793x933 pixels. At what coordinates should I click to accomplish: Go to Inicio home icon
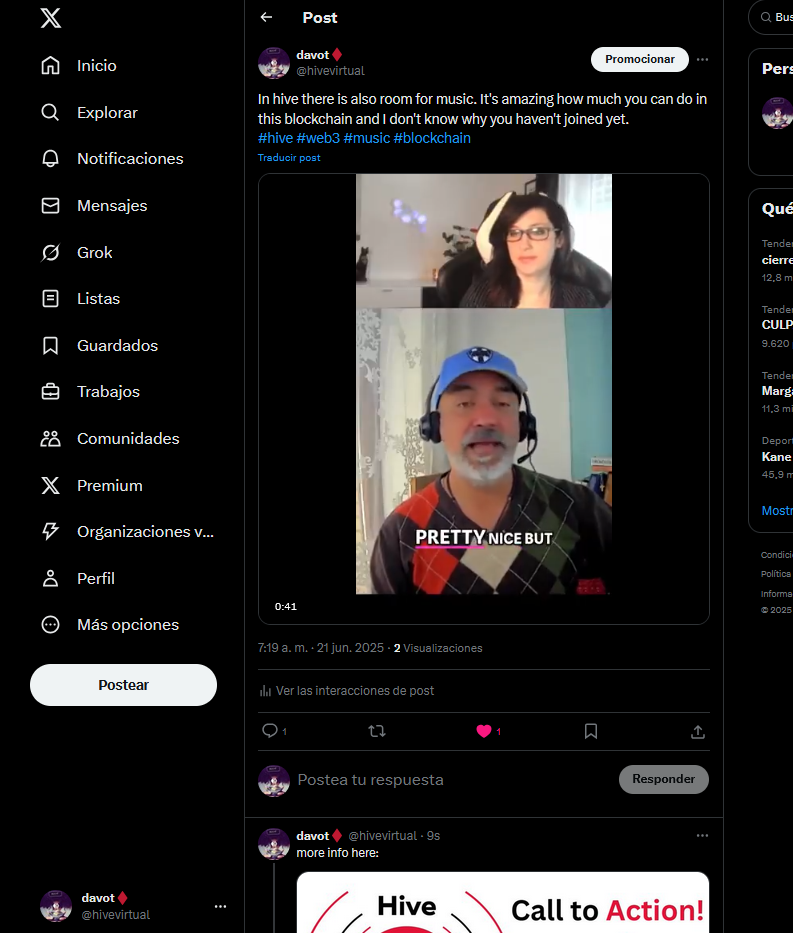click(x=51, y=65)
